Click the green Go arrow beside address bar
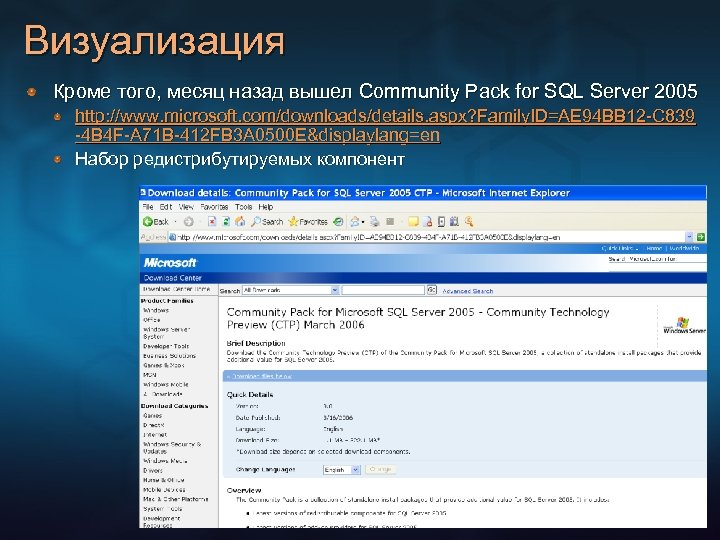Image resolution: width=720 pixels, height=540 pixels. (701, 237)
